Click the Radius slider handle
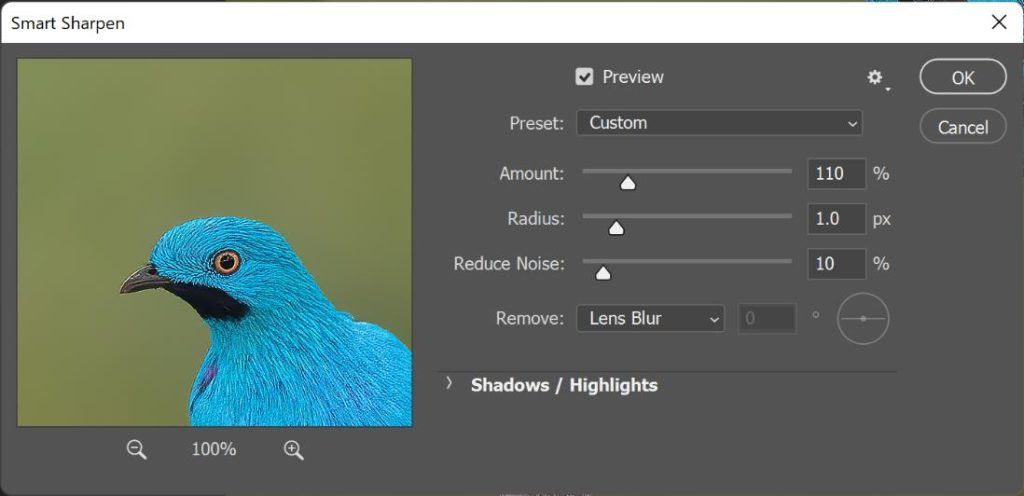Screen dimensions: 1024x496 tap(616, 228)
